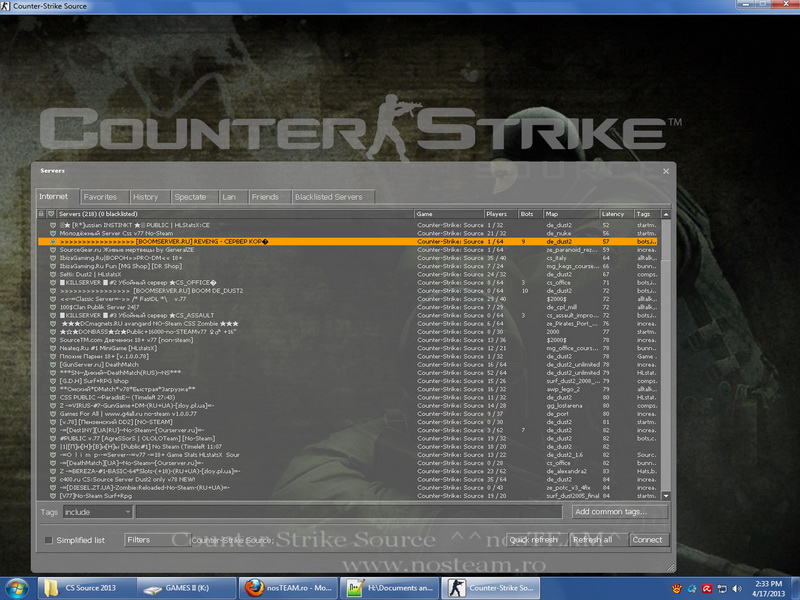
Task: Select IbizaGaming.Ru Fun MG Shop server
Action: 348,266
